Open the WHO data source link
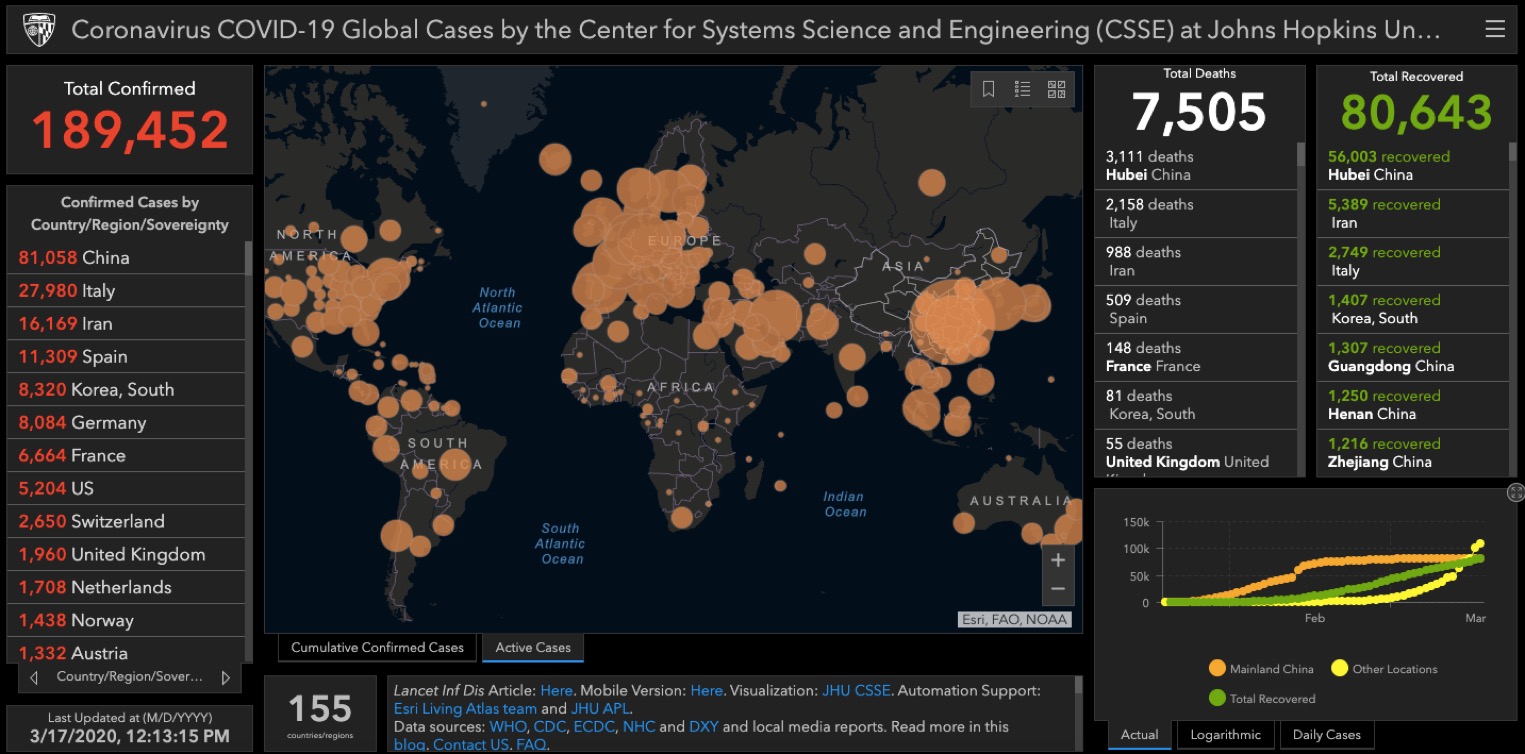1525x754 pixels. 506,726
